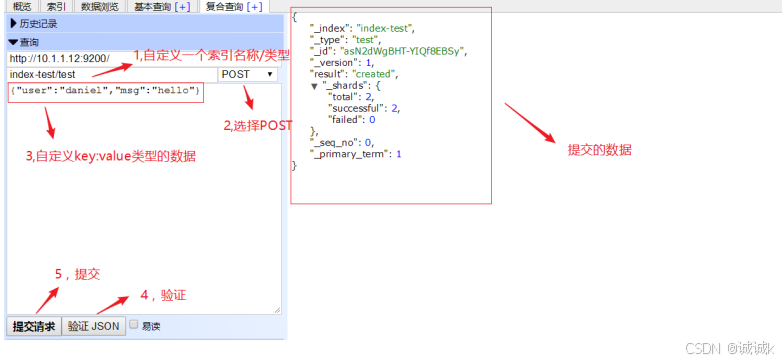Image resolution: width=782 pixels, height=362 pixels.
Task: Click the "_primary_term": 1 line
Action: 356,155
